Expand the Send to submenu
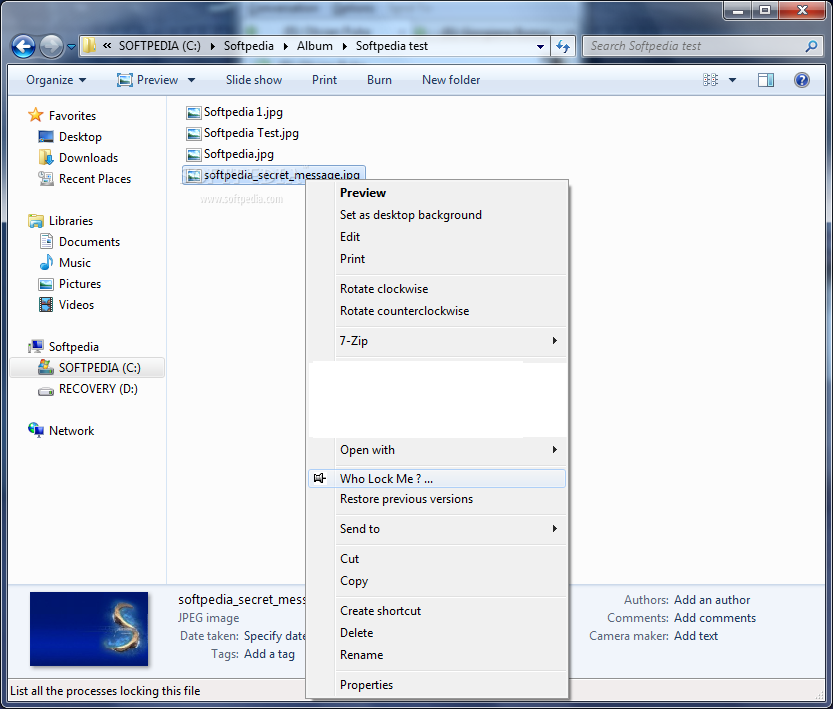 click(x=437, y=529)
